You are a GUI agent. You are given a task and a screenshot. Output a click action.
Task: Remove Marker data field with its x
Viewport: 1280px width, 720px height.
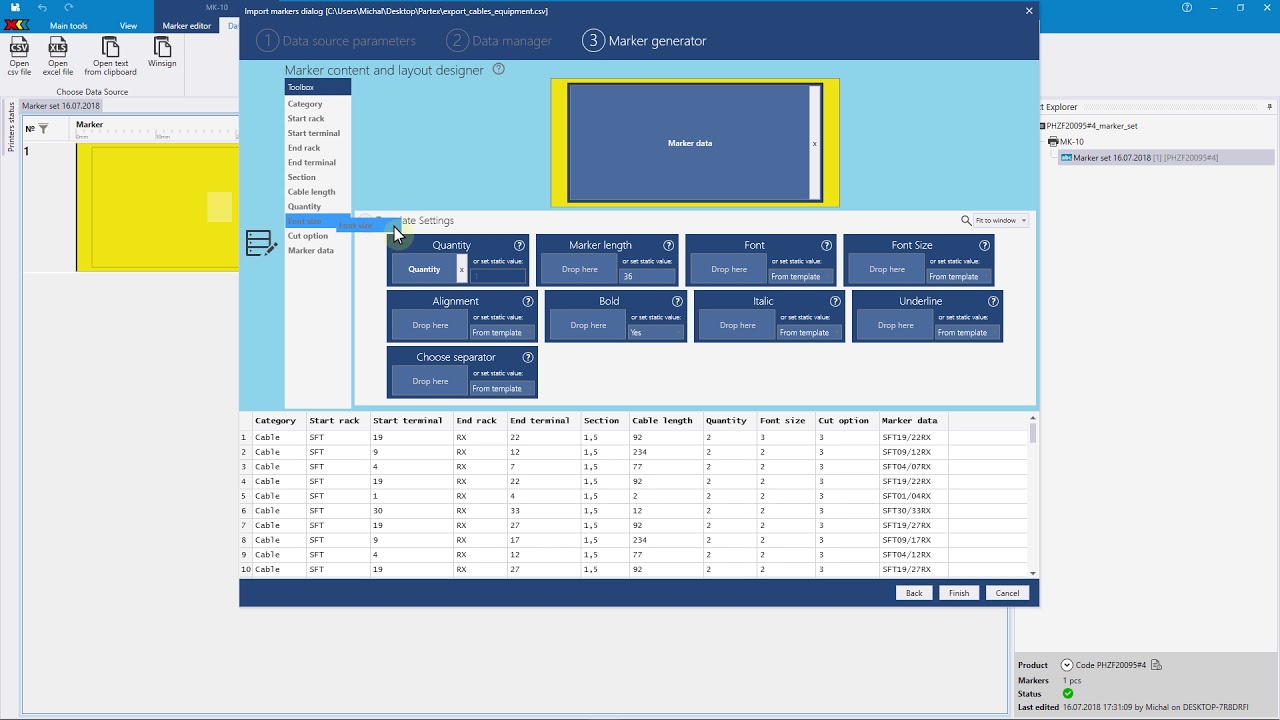[x=815, y=143]
